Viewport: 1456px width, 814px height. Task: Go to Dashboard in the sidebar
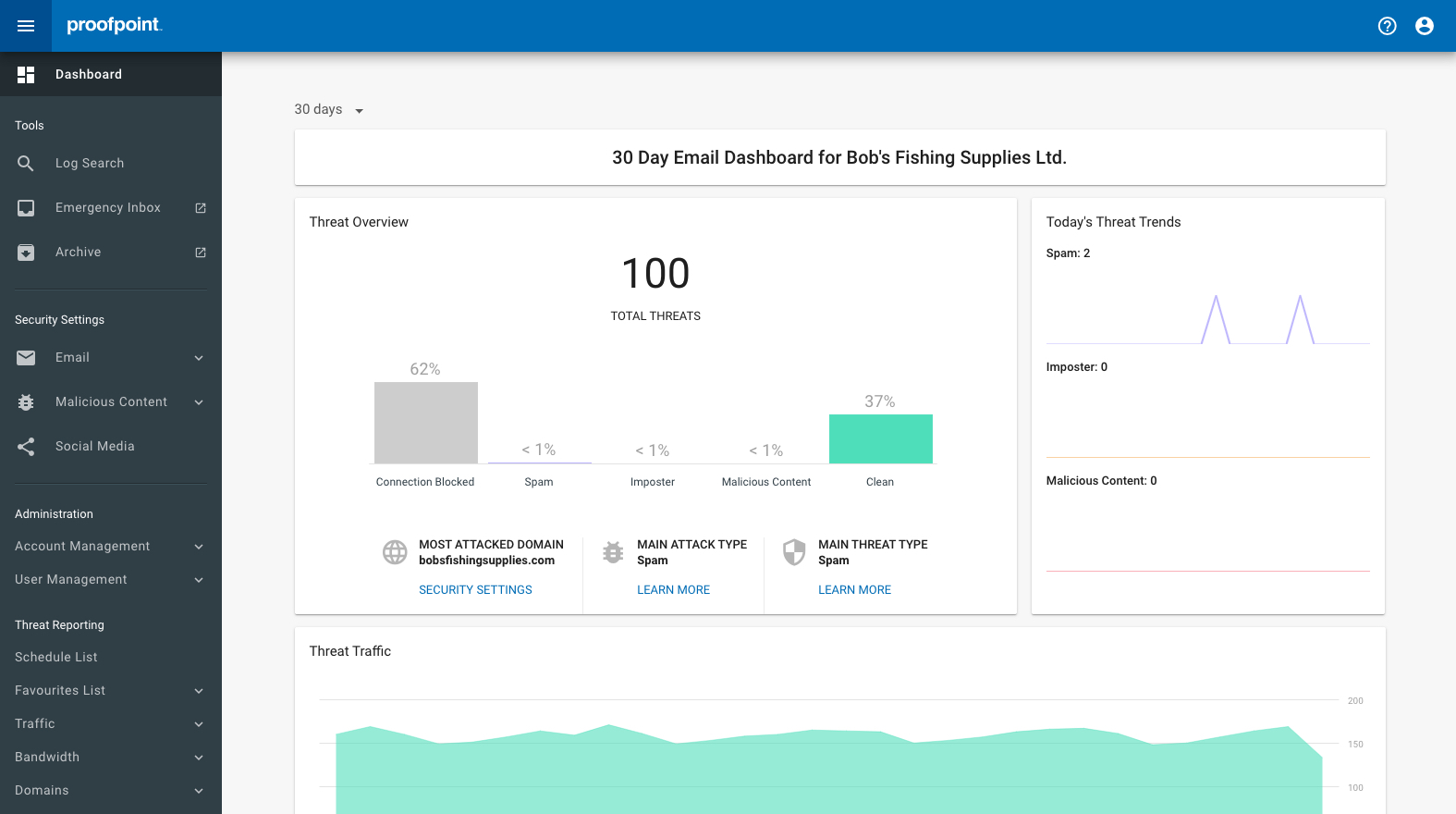(x=111, y=74)
